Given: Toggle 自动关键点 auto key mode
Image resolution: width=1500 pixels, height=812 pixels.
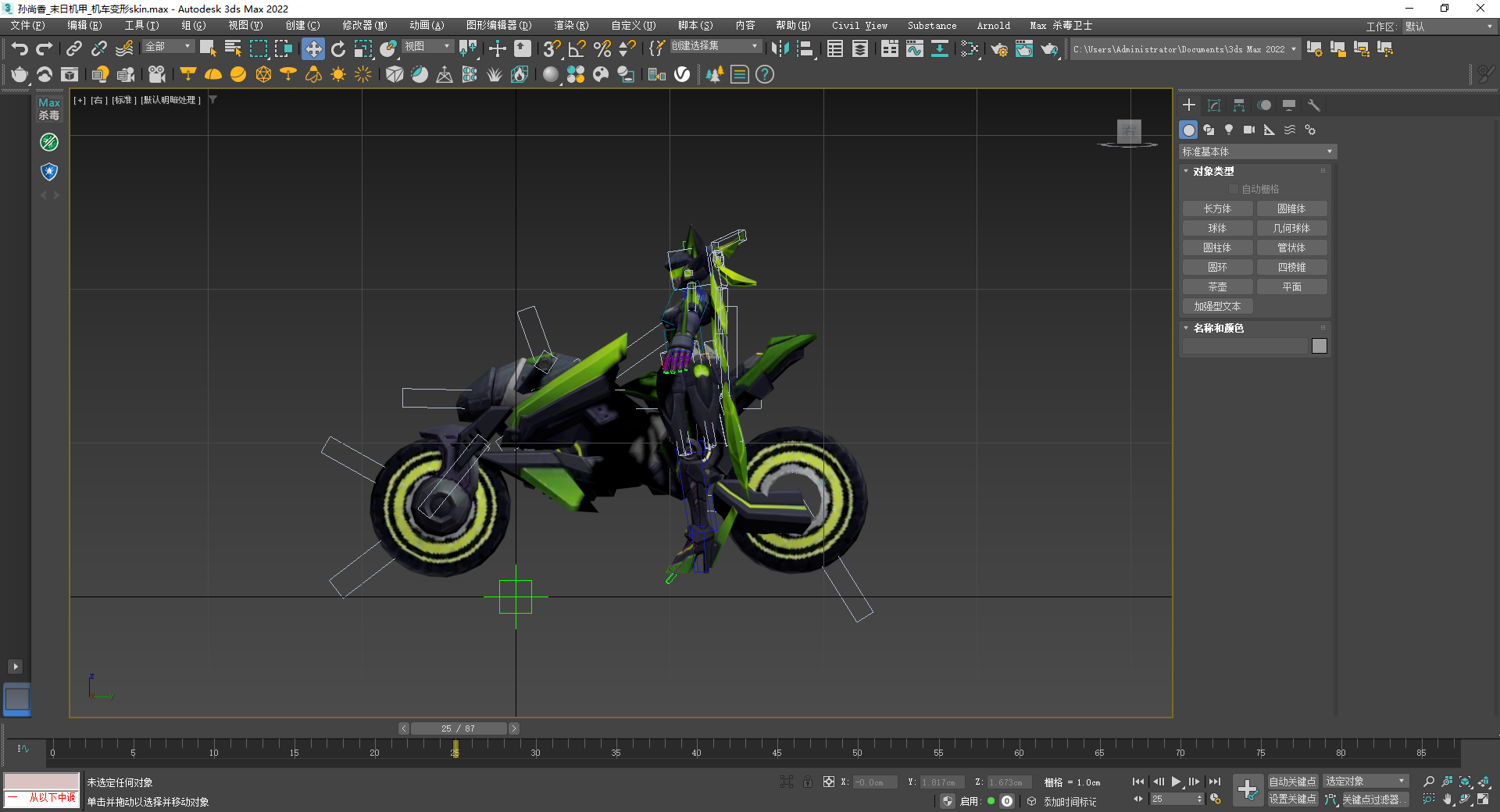Looking at the screenshot, I should point(1292,782).
